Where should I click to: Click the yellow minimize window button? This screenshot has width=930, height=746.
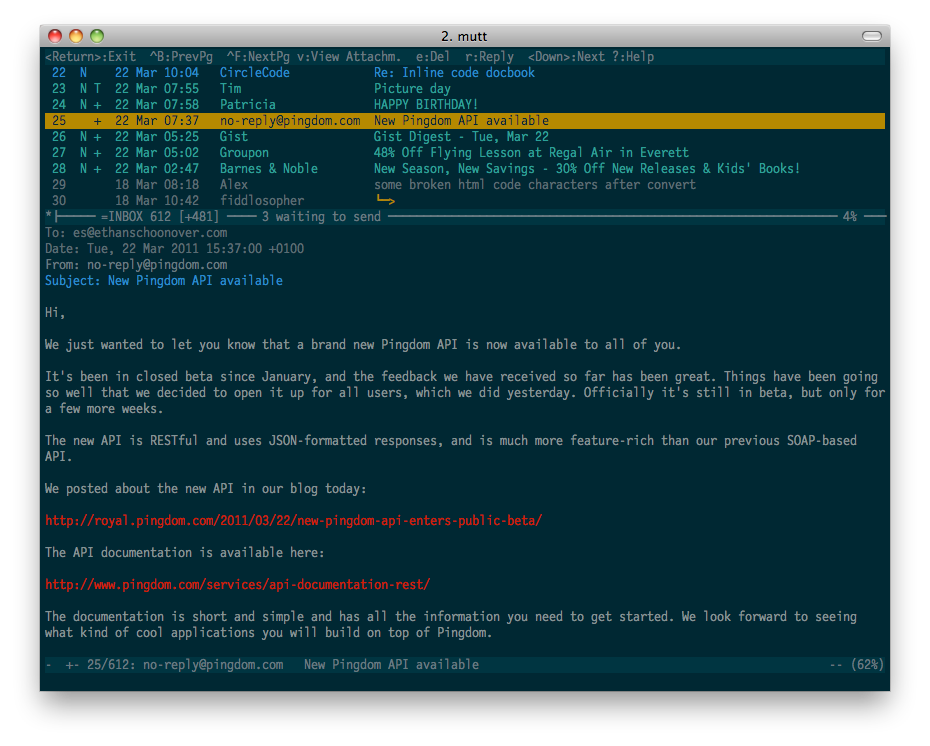(76, 36)
